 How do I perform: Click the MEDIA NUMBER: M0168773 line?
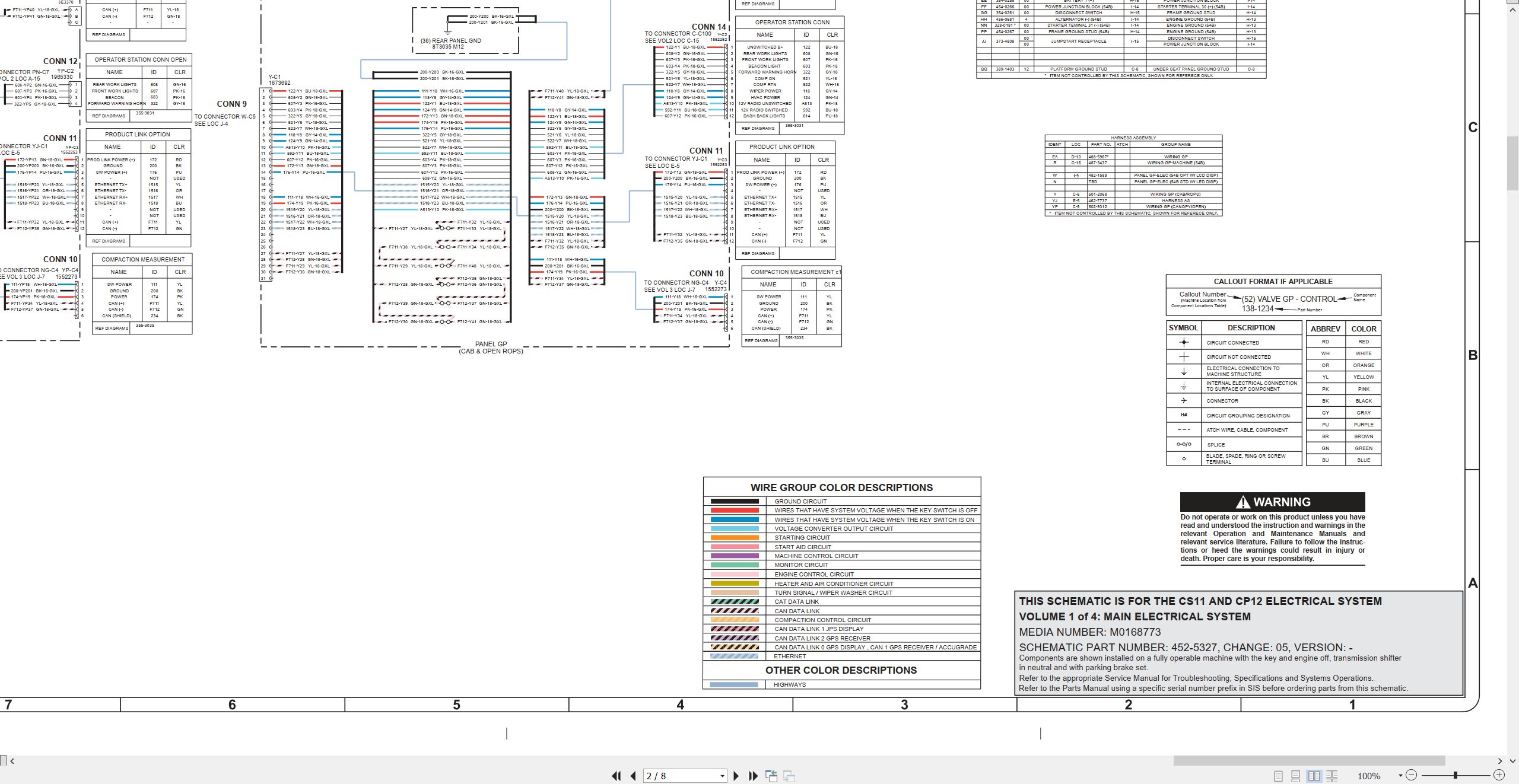pos(1090,632)
